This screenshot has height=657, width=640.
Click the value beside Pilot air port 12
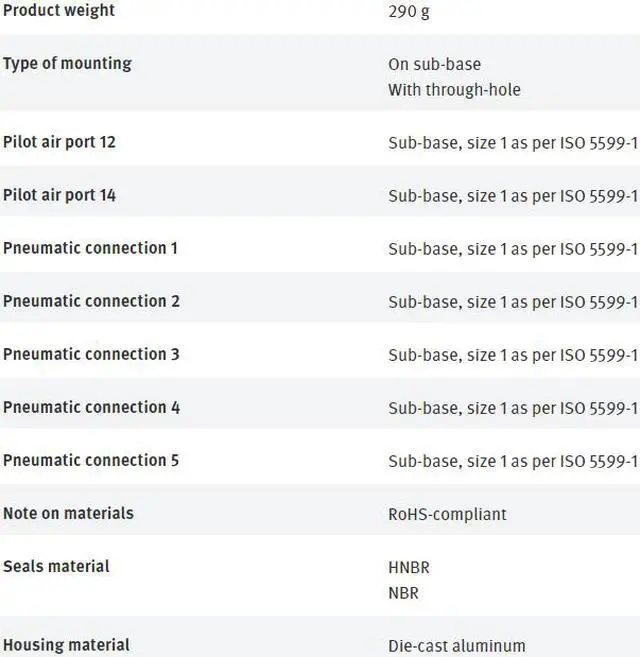(x=512, y=143)
